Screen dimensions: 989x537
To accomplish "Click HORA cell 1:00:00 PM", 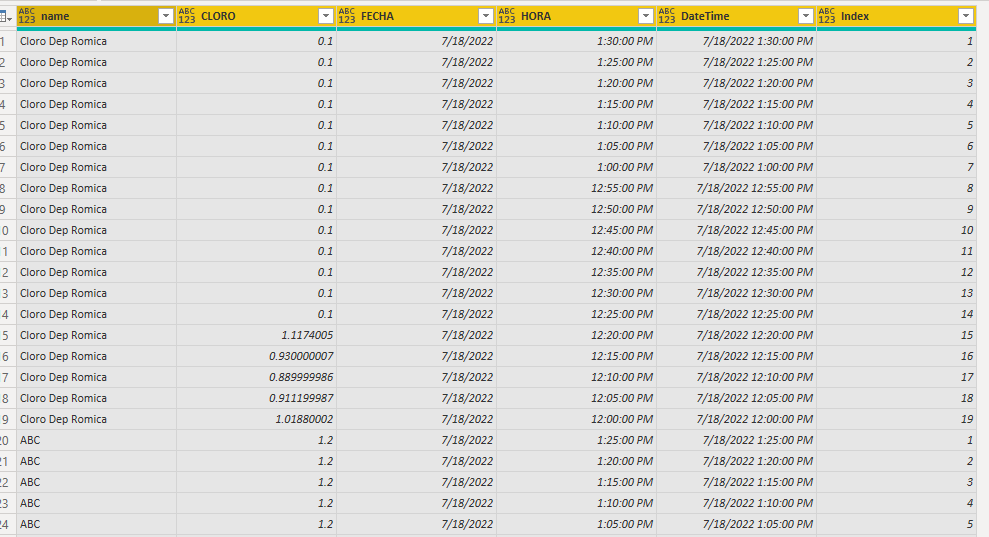I will (x=576, y=167).
